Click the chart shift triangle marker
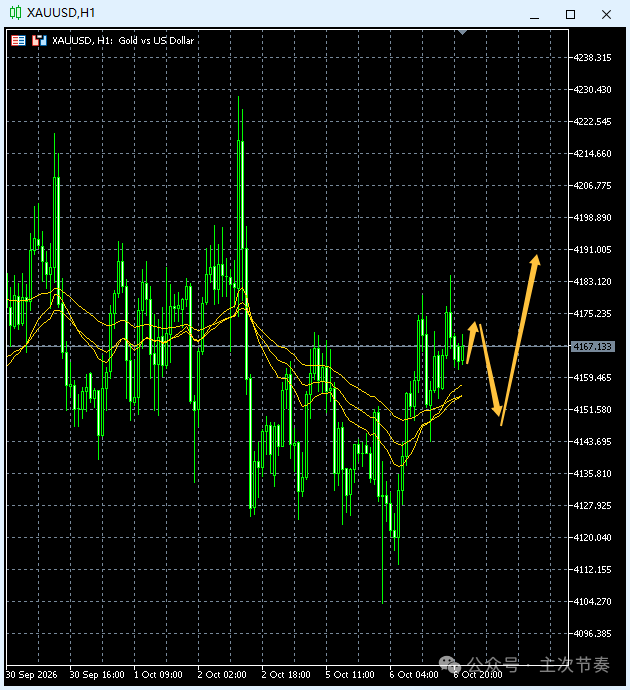 pos(462,32)
